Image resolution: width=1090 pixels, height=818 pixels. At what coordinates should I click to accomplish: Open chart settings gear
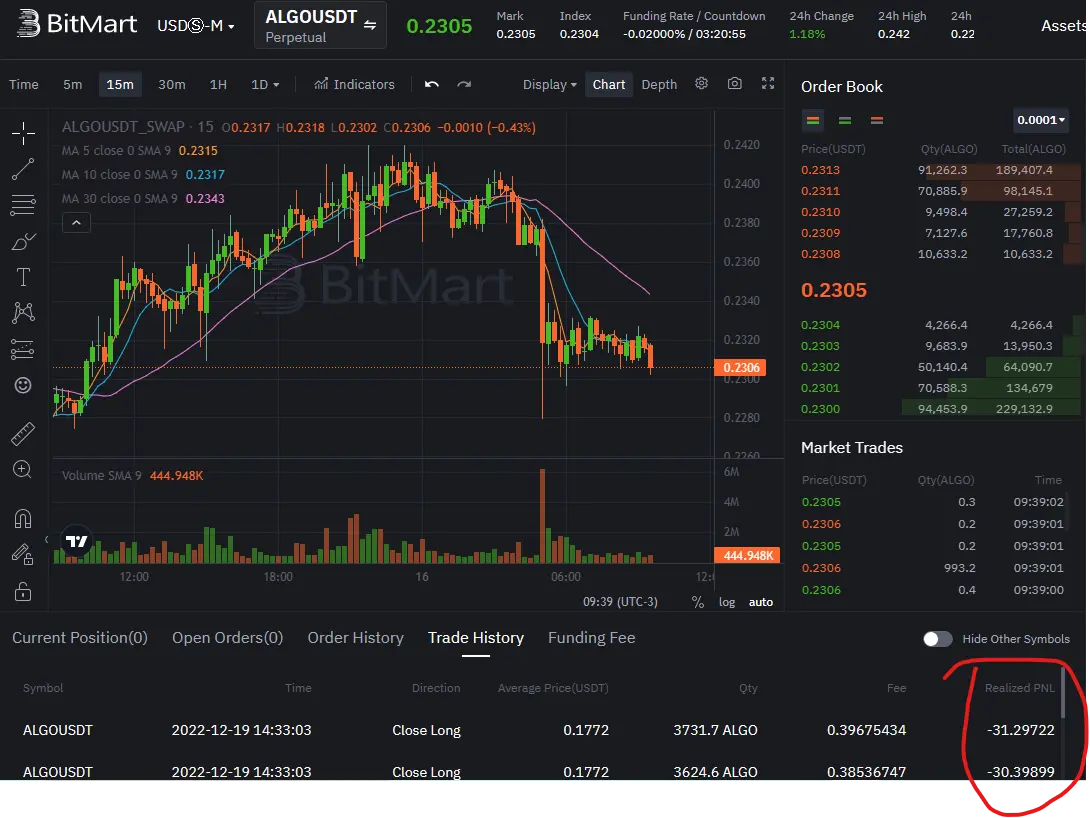pyautogui.click(x=701, y=83)
